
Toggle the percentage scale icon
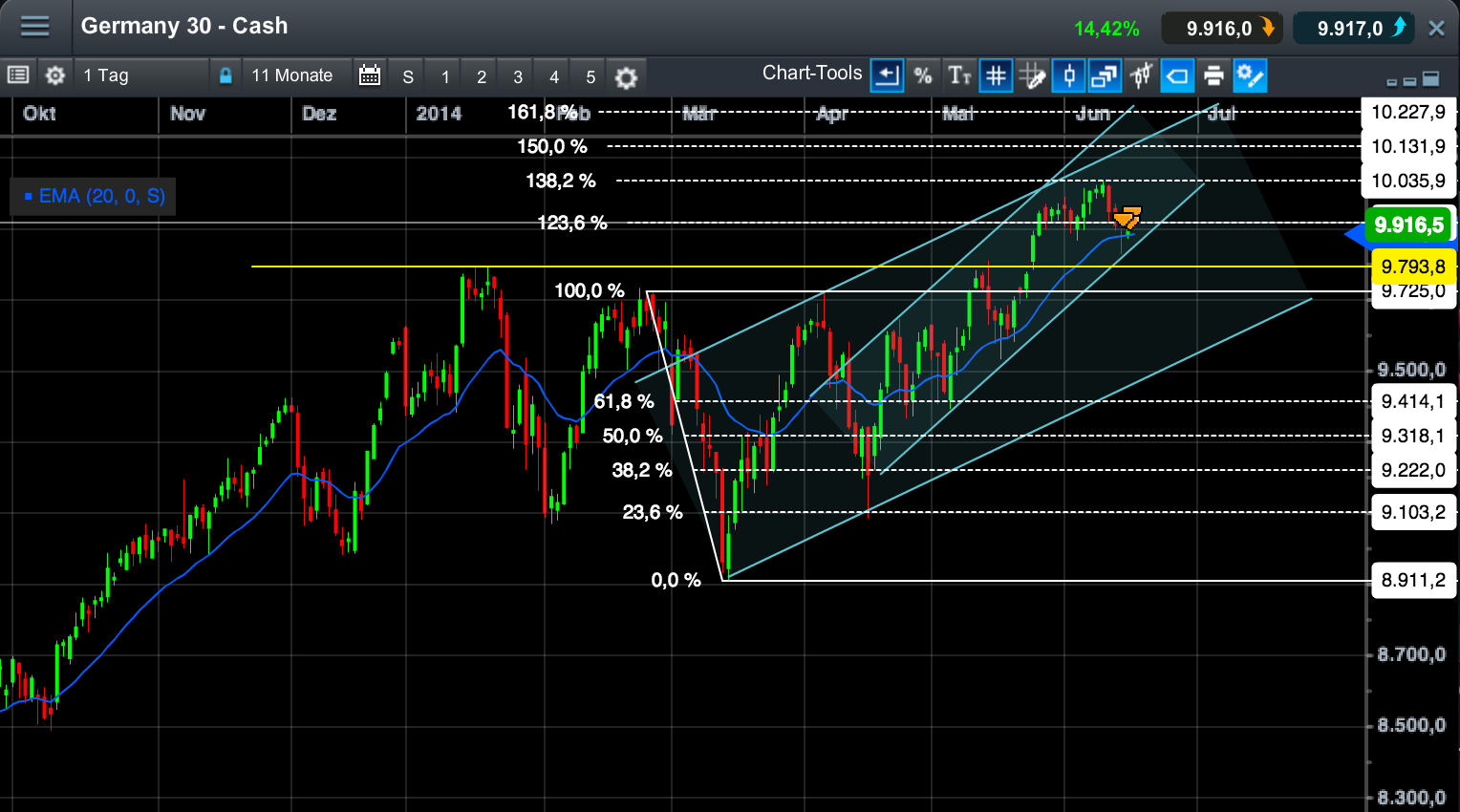point(923,75)
